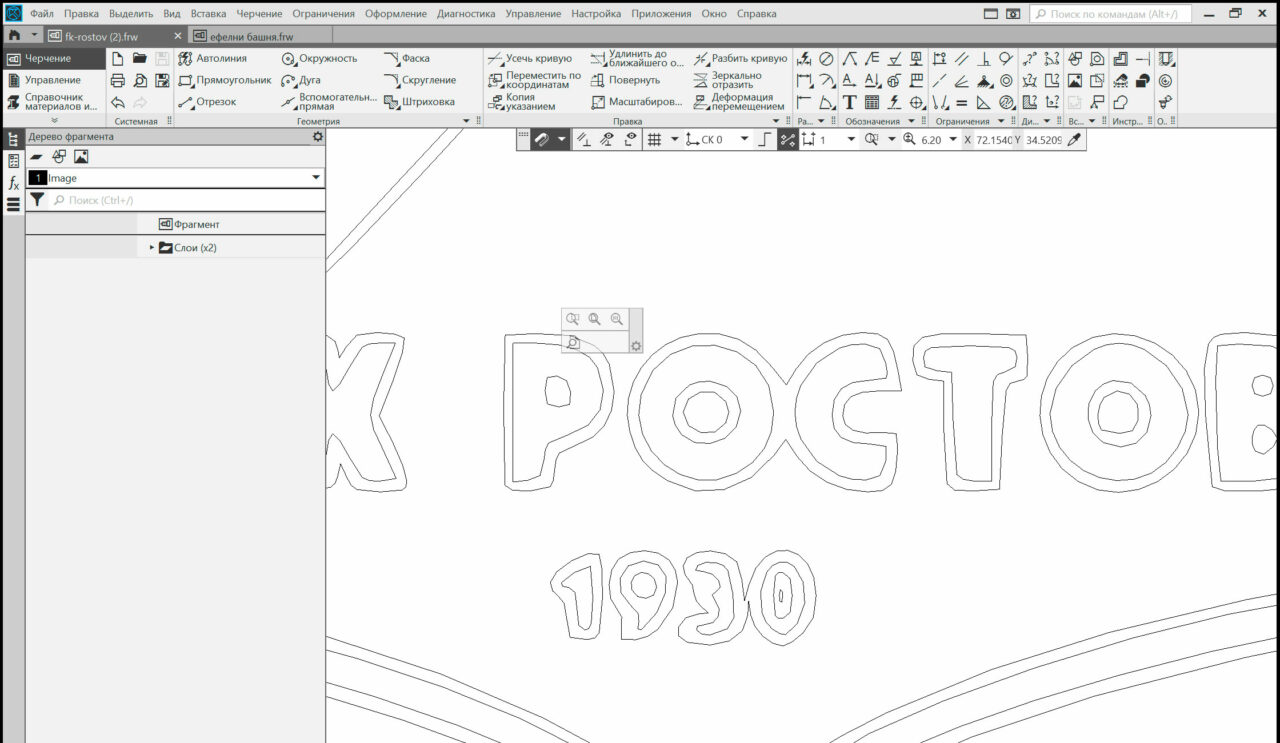Viewport: 1280px width, 743px height.
Task: Click the Повернуть rotate tool
Action: (625, 80)
